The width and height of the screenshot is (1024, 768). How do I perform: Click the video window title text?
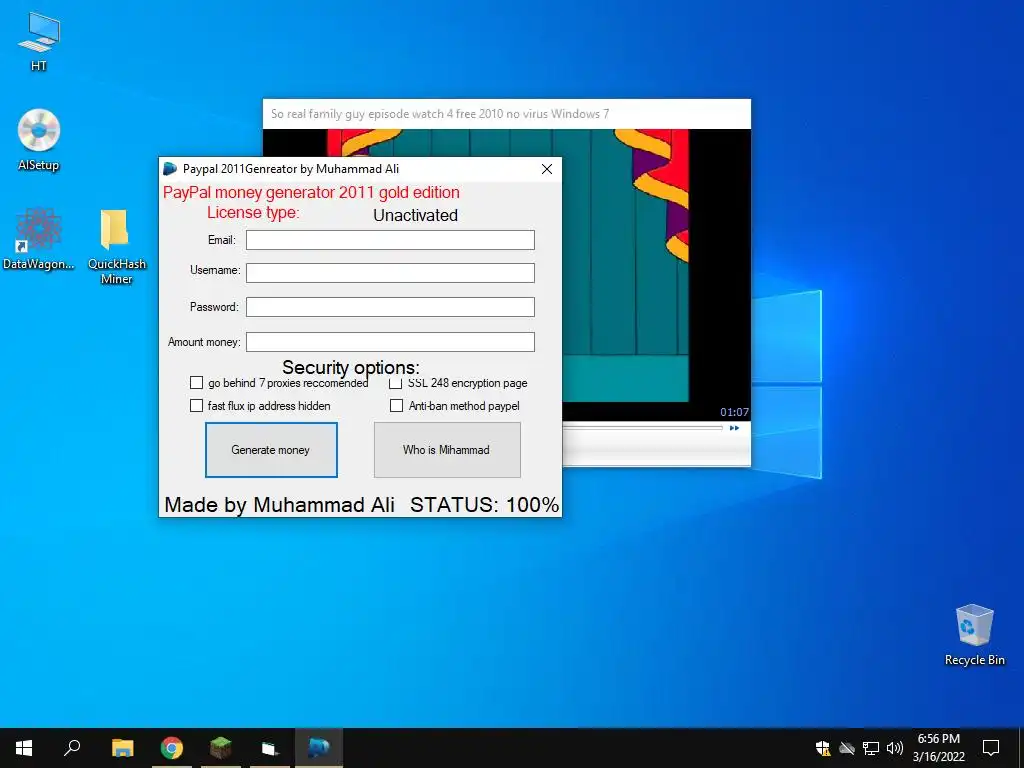coord(440,114)
